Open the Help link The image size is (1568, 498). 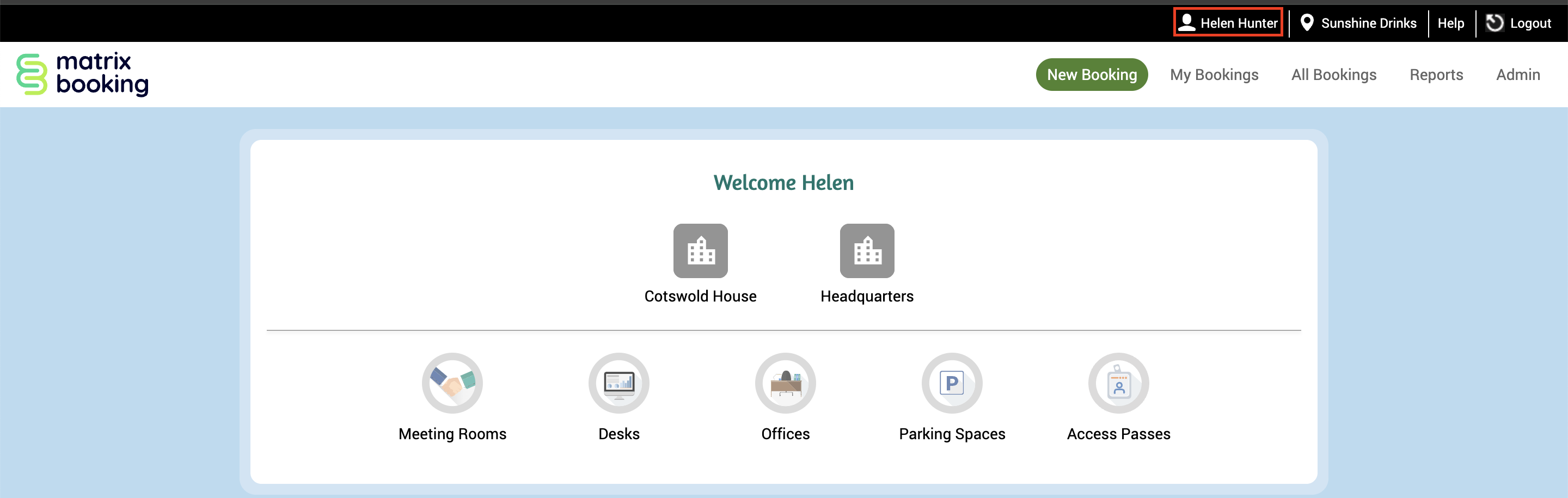[x=1450, y=23]
